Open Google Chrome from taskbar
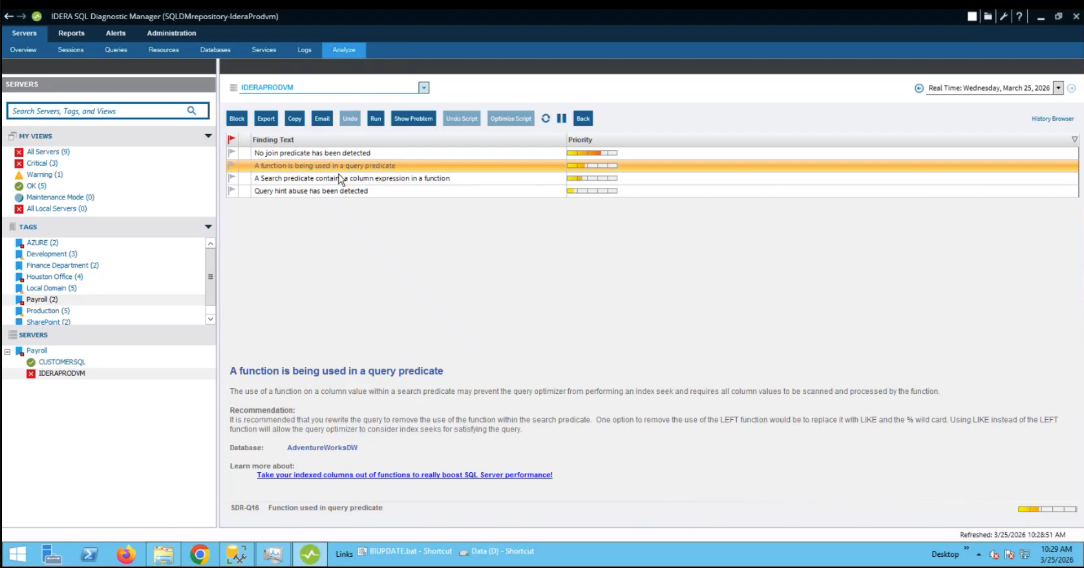Image resolution: width=1084 pixels, height=568 pixels. click(200, 554)
